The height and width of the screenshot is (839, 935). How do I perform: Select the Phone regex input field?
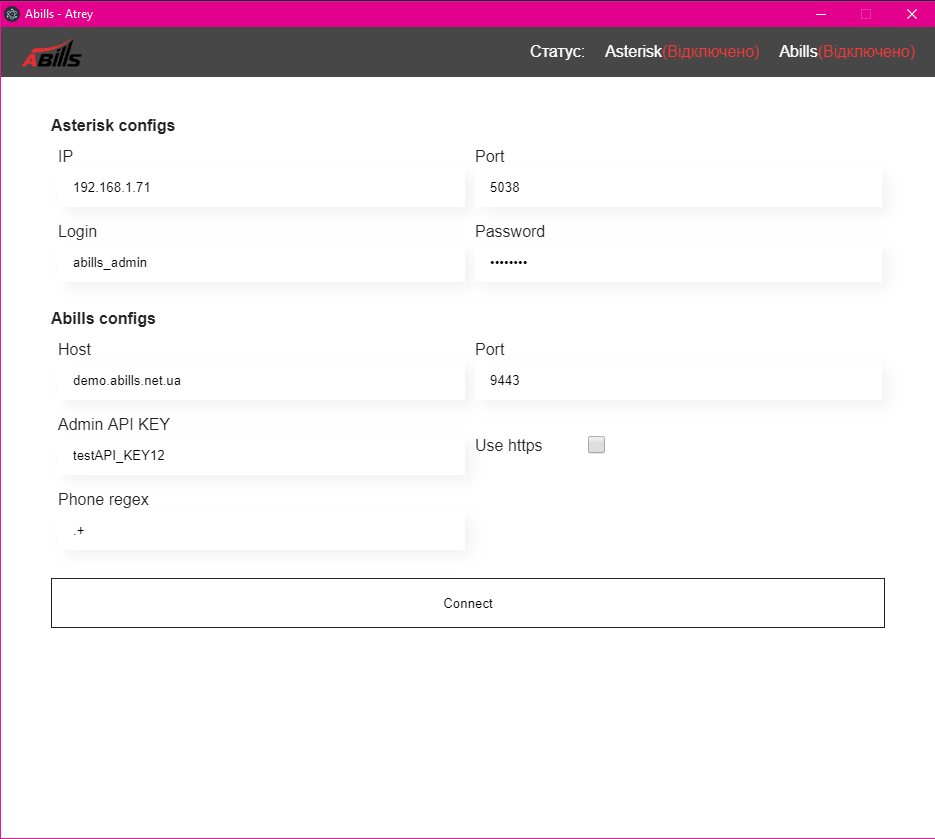tap(262, 530)
